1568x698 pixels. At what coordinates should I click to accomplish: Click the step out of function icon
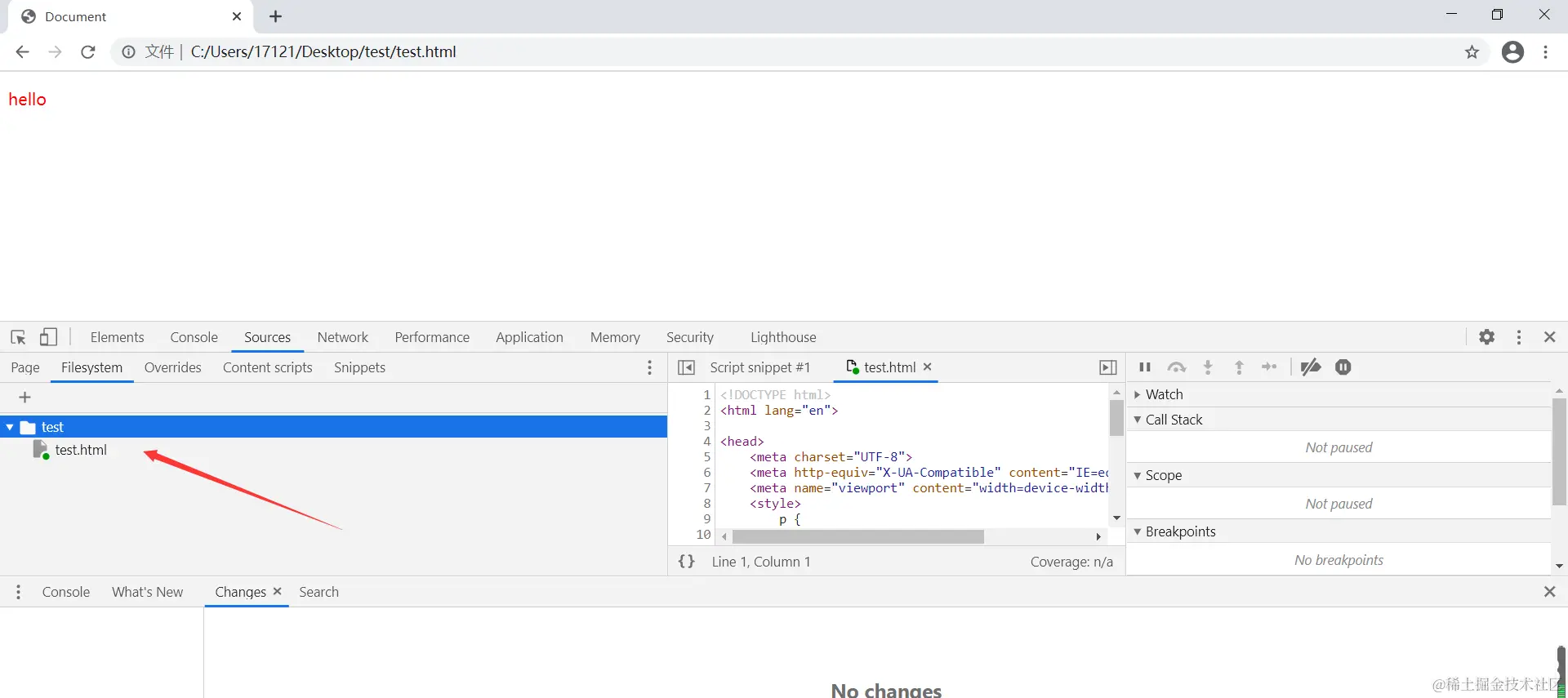click(x=1239, y=367)
